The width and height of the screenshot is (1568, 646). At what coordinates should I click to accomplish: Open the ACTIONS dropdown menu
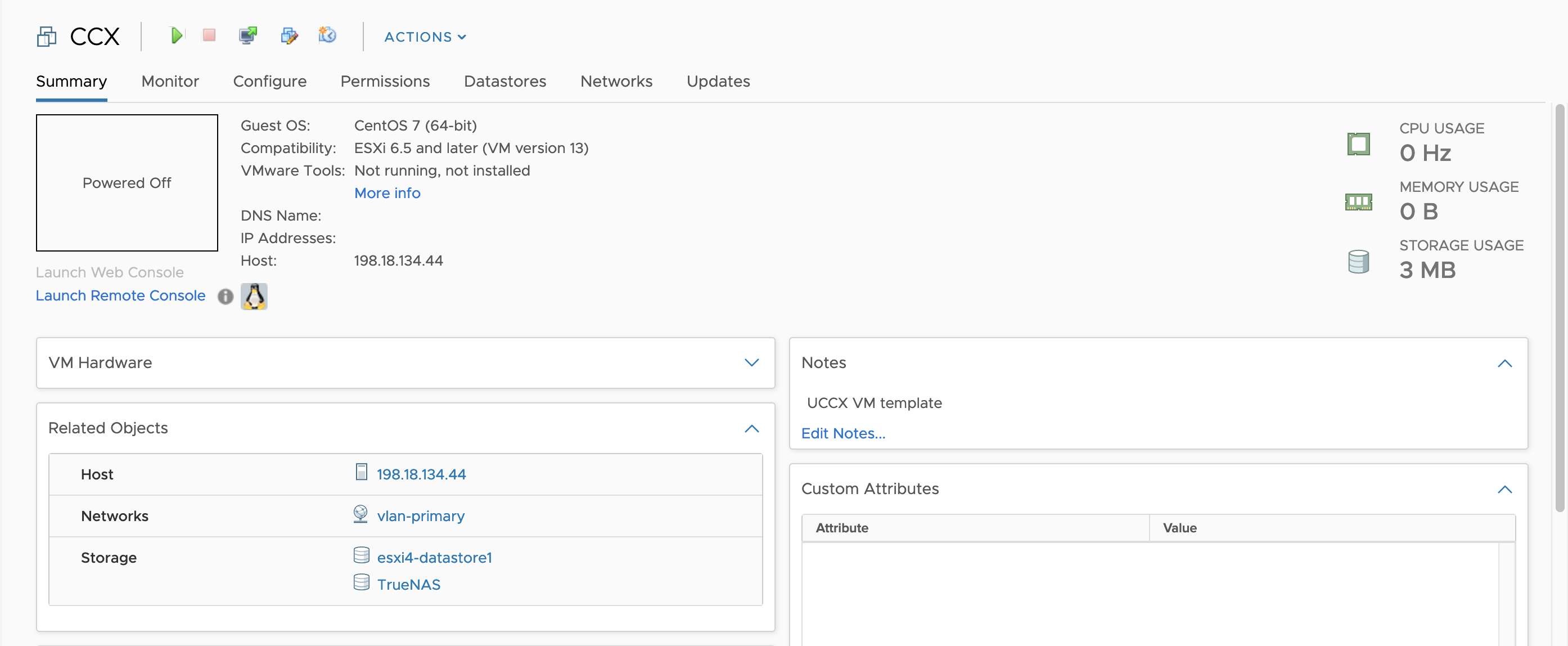tap(425, 37)
